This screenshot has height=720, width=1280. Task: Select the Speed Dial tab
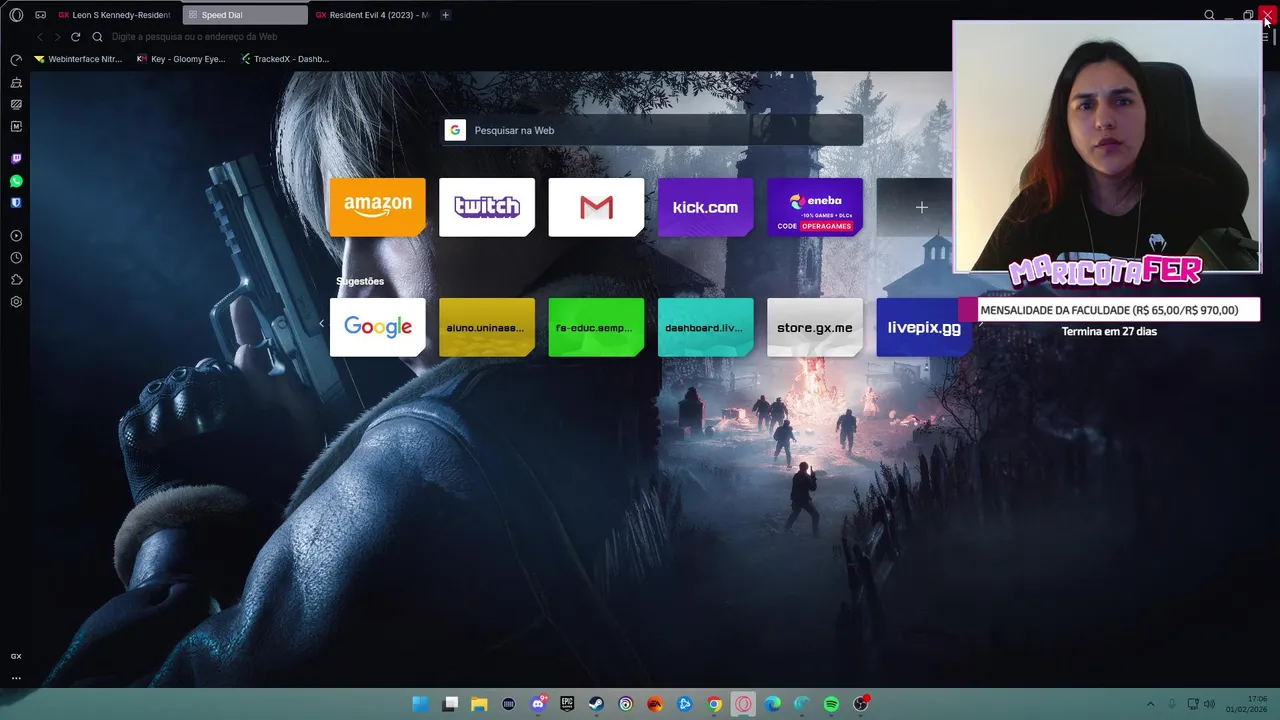[x=245, y=15]
